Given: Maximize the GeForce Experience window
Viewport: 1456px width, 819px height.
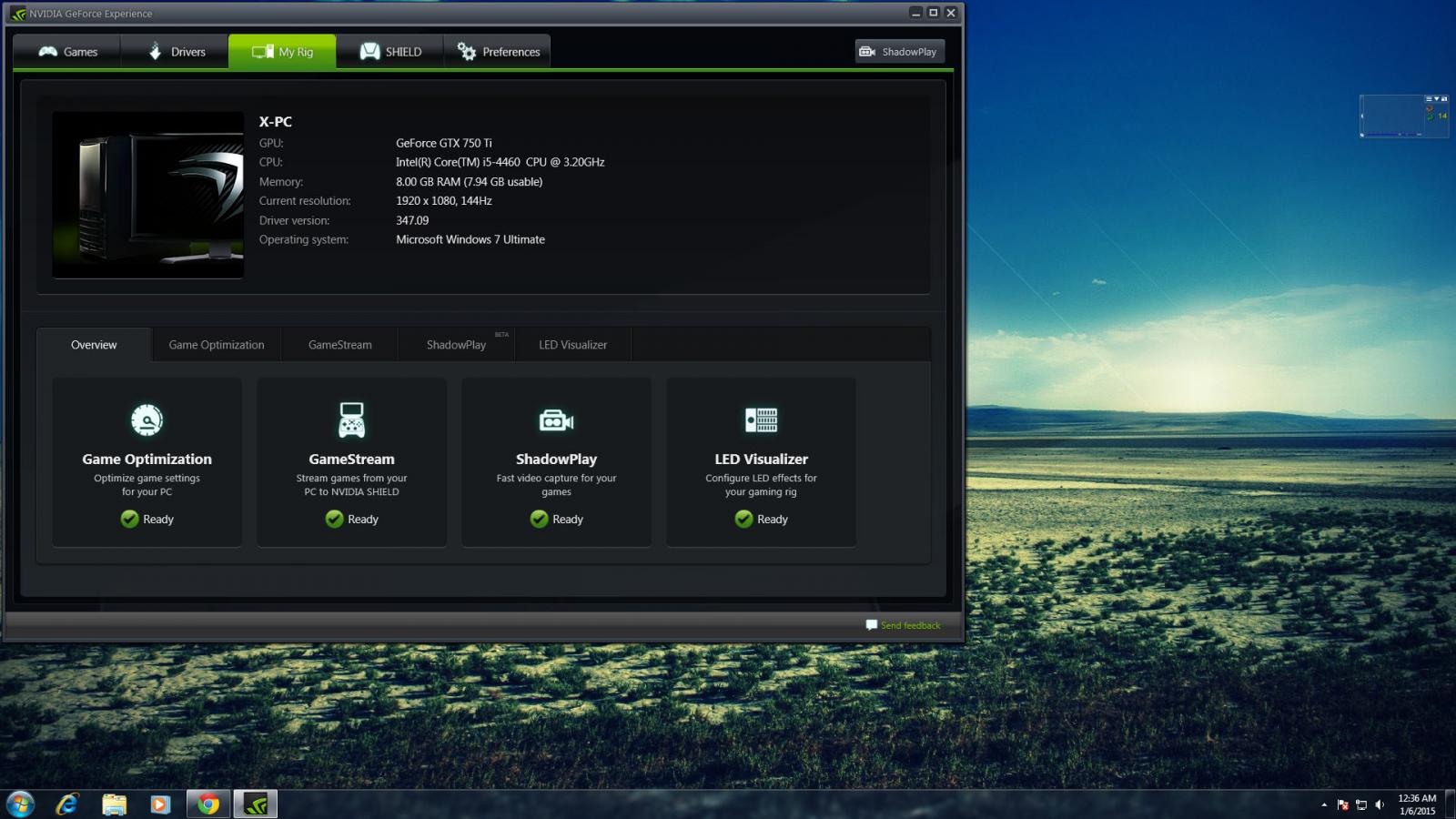Looking at the screenshot, I should (933, 13).
